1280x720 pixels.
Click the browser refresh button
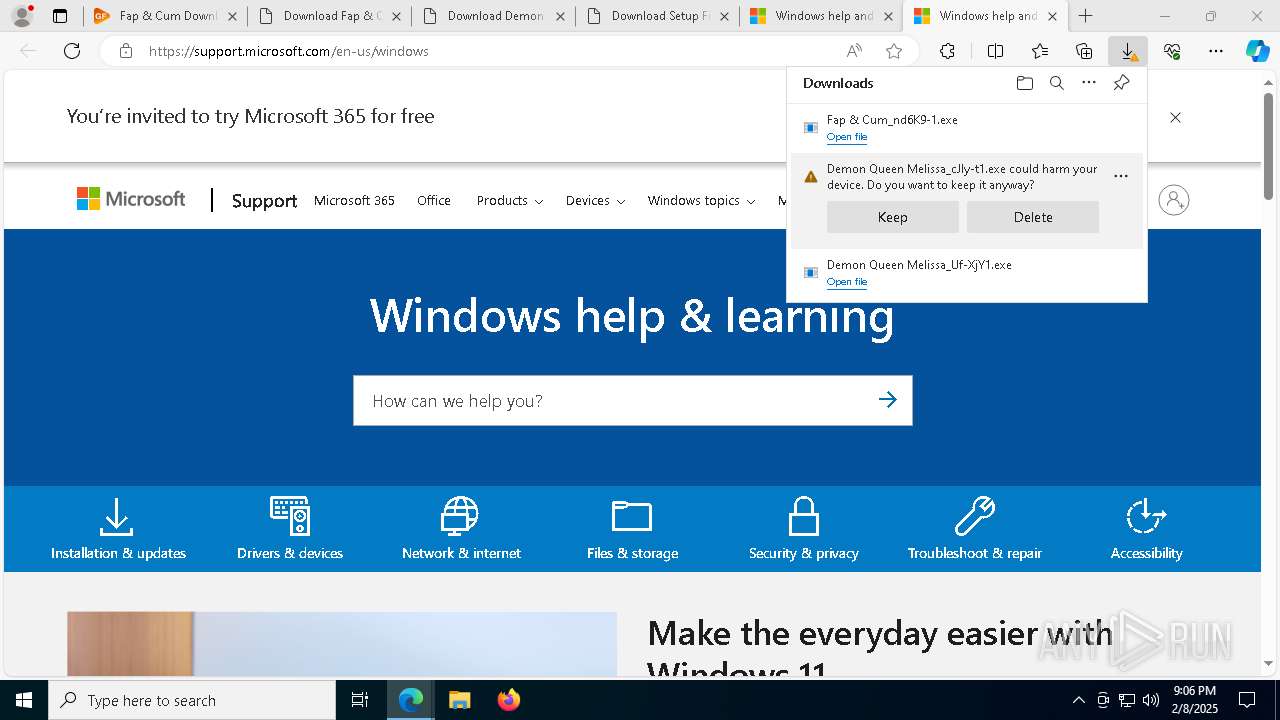tap(72, 51)
